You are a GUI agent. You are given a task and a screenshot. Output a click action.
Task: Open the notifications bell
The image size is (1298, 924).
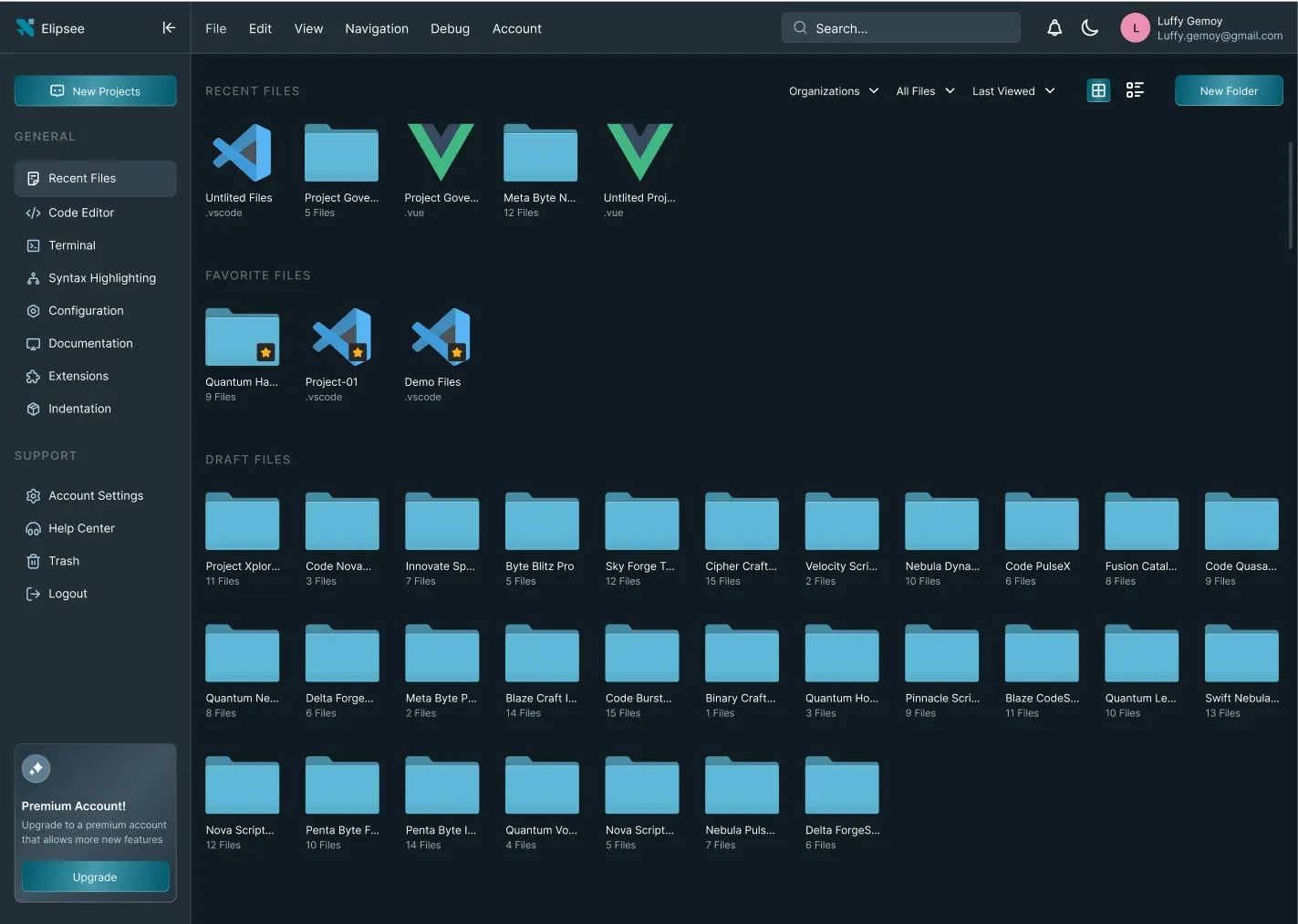click(x=1054, y=28)
